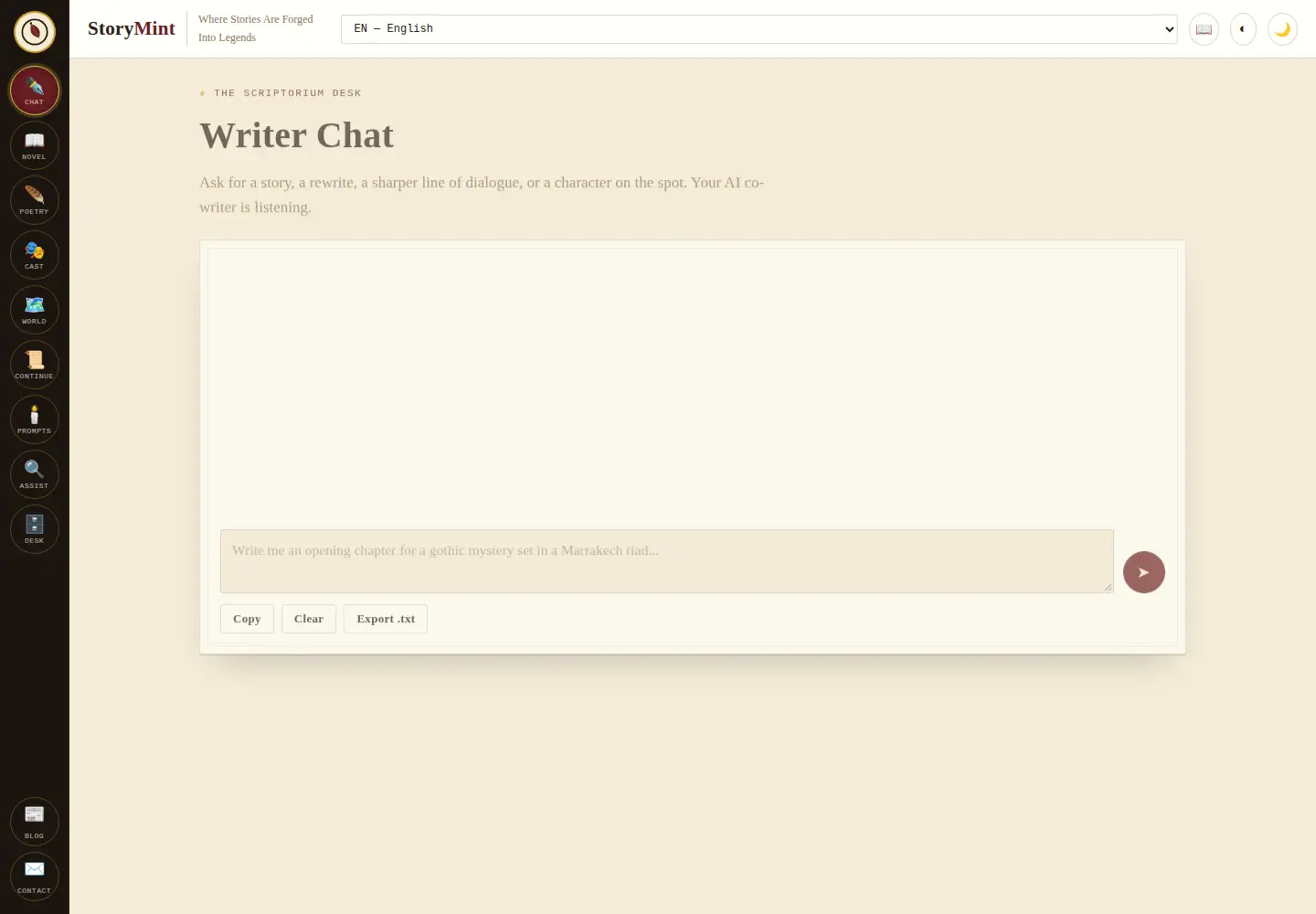Open the Chat section in the sidebar

point(35,90)
